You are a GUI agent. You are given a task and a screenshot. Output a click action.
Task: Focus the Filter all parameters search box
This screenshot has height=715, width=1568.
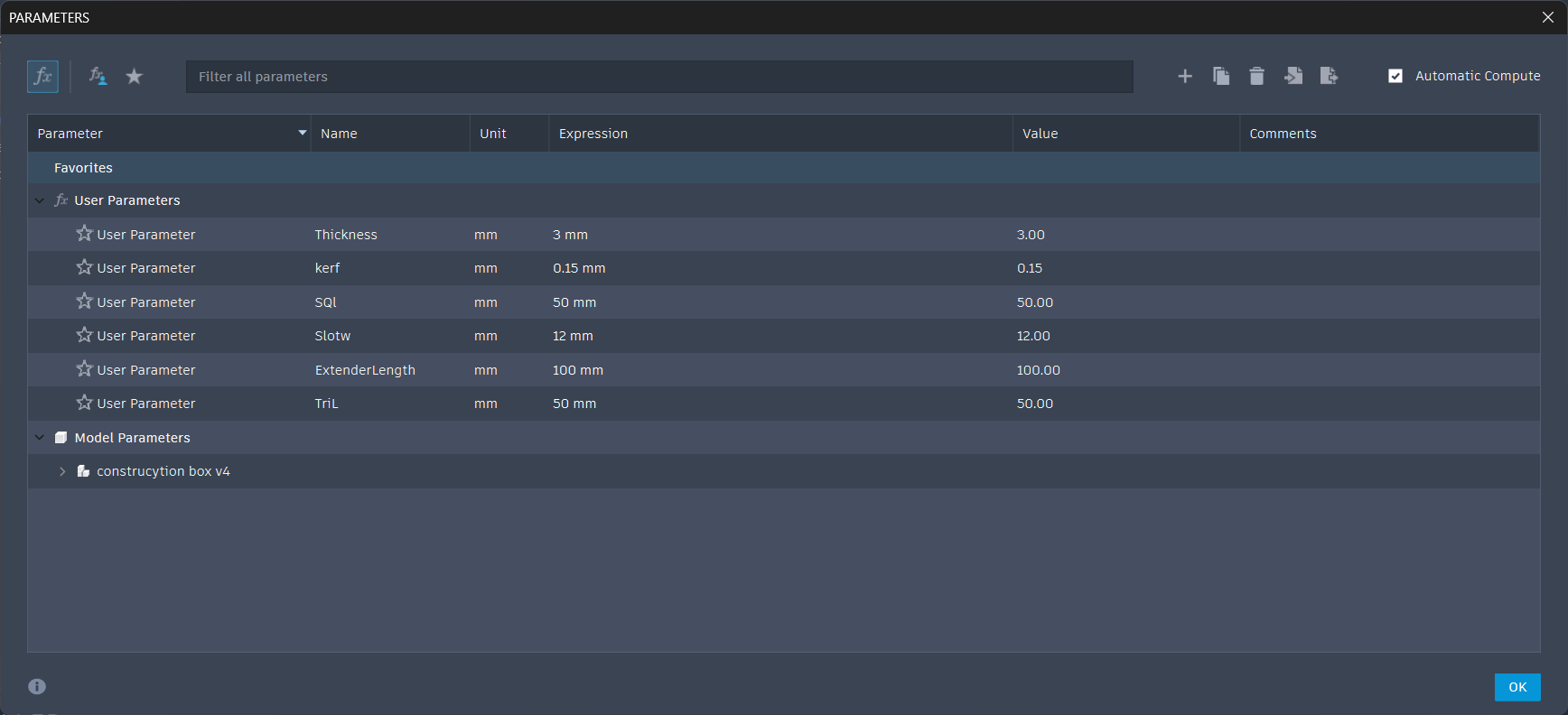[x=659, y=77]
